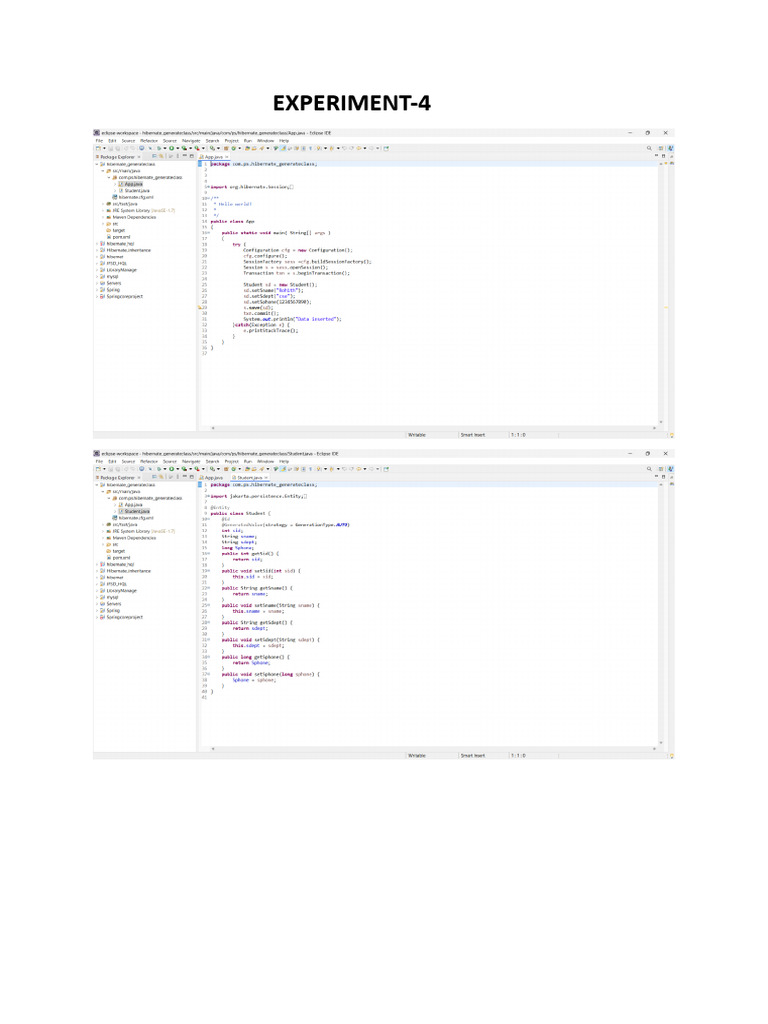Switch to App.java tab in bottom window
The image size is (768, 1024).
(212, 477)
